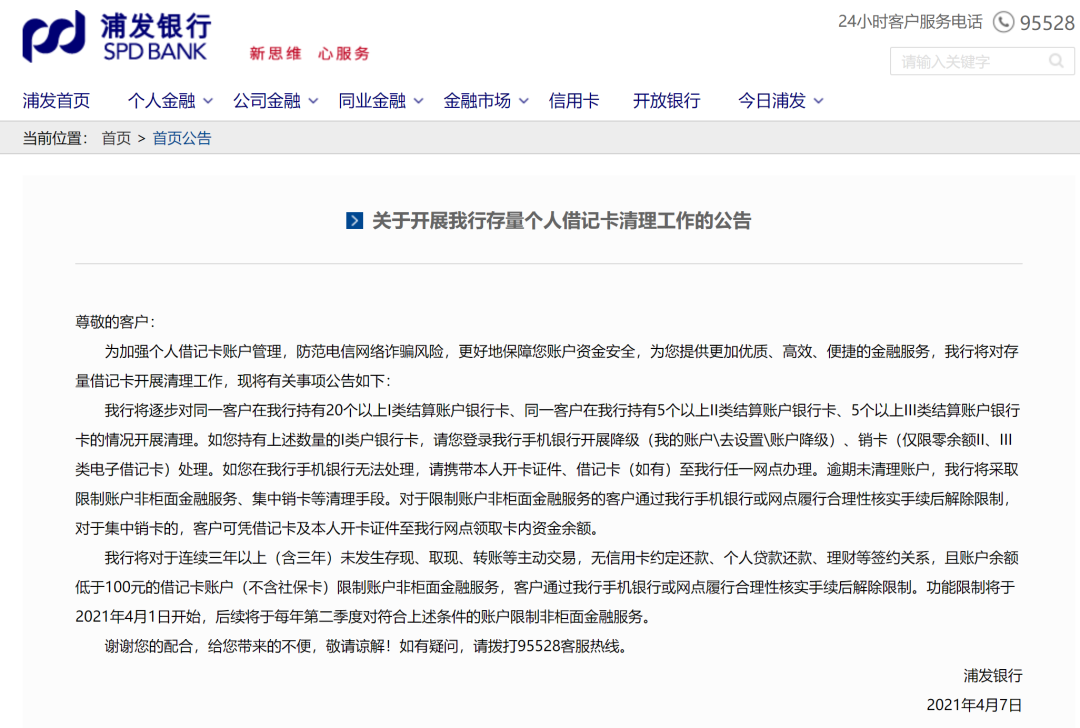
Task: Expand the 公司金融 navigation dropdown
Action: [268, 100]
